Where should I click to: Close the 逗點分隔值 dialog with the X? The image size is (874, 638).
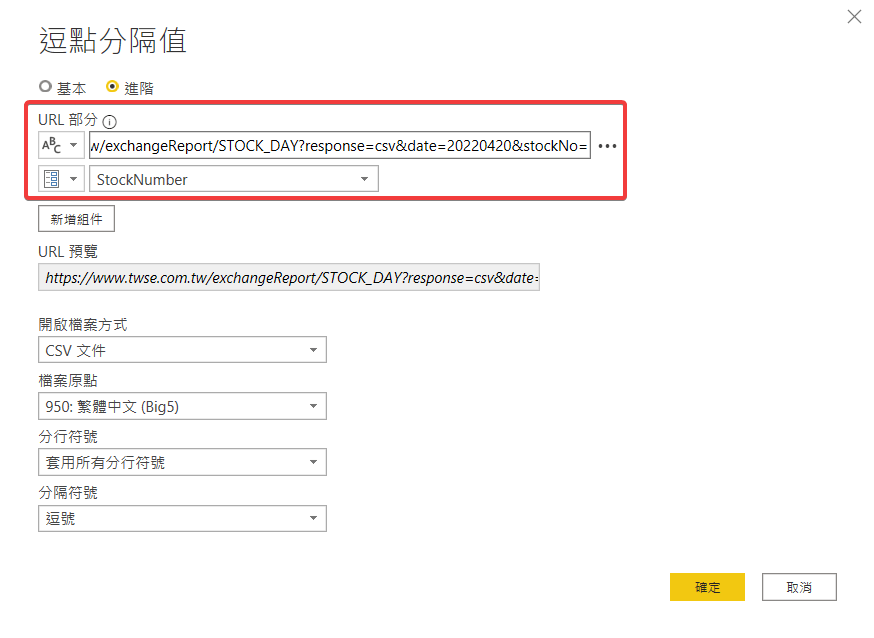854,16
